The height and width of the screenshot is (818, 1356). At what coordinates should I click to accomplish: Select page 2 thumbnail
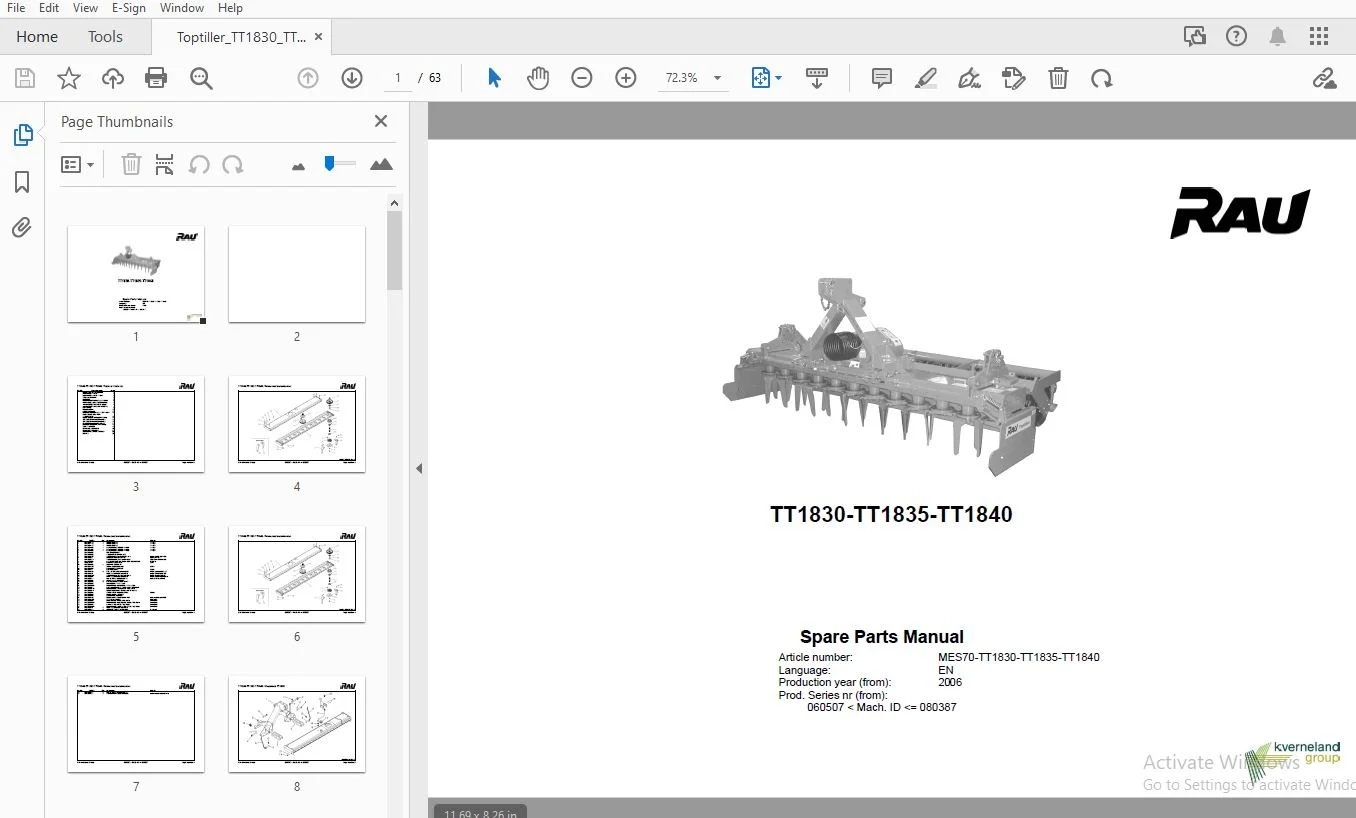point(297,274)
